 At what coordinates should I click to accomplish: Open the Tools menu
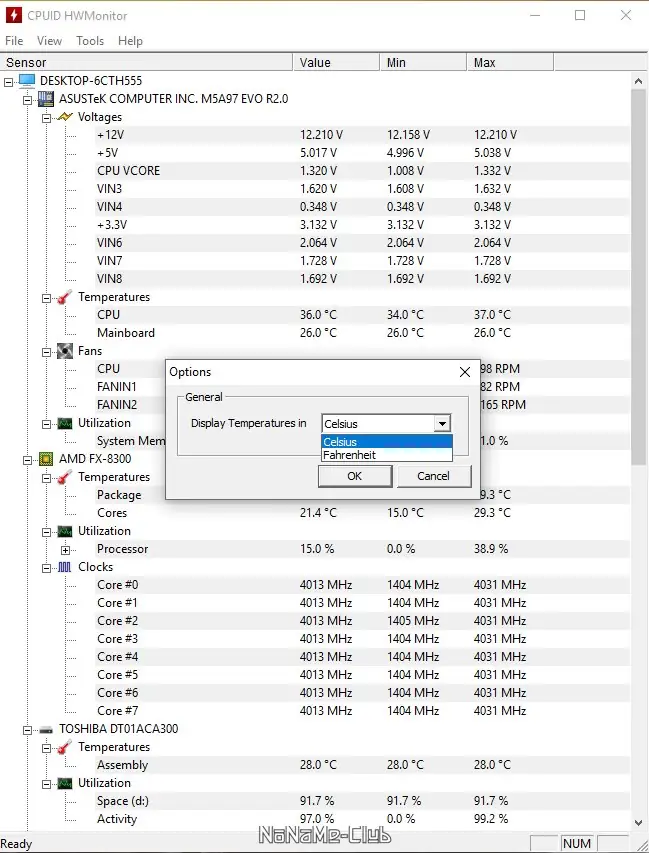pos(90,41)
